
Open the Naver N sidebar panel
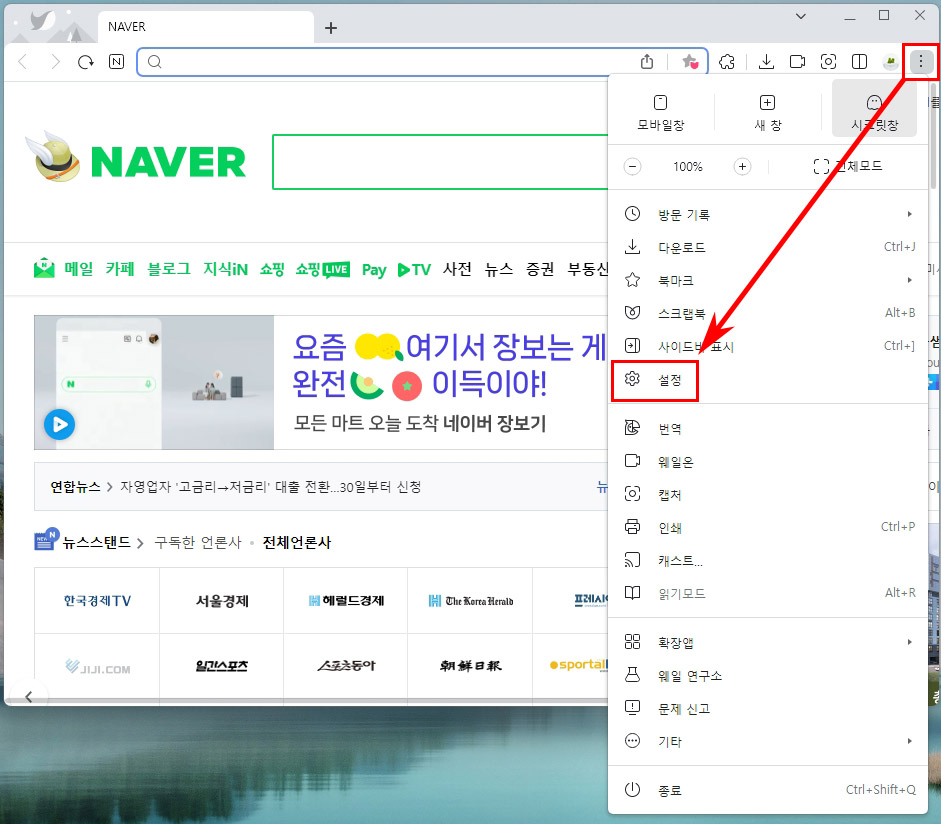(x=116, y=61)
